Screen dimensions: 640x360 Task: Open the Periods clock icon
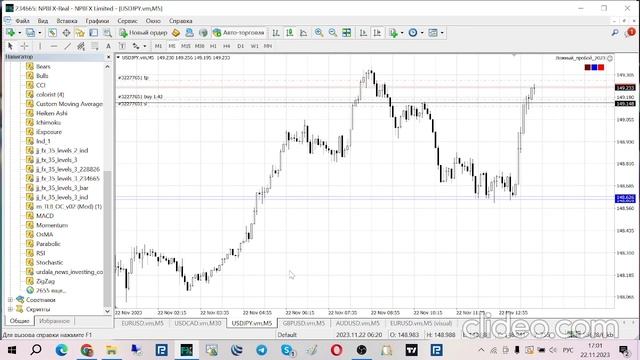coord(413,33)
